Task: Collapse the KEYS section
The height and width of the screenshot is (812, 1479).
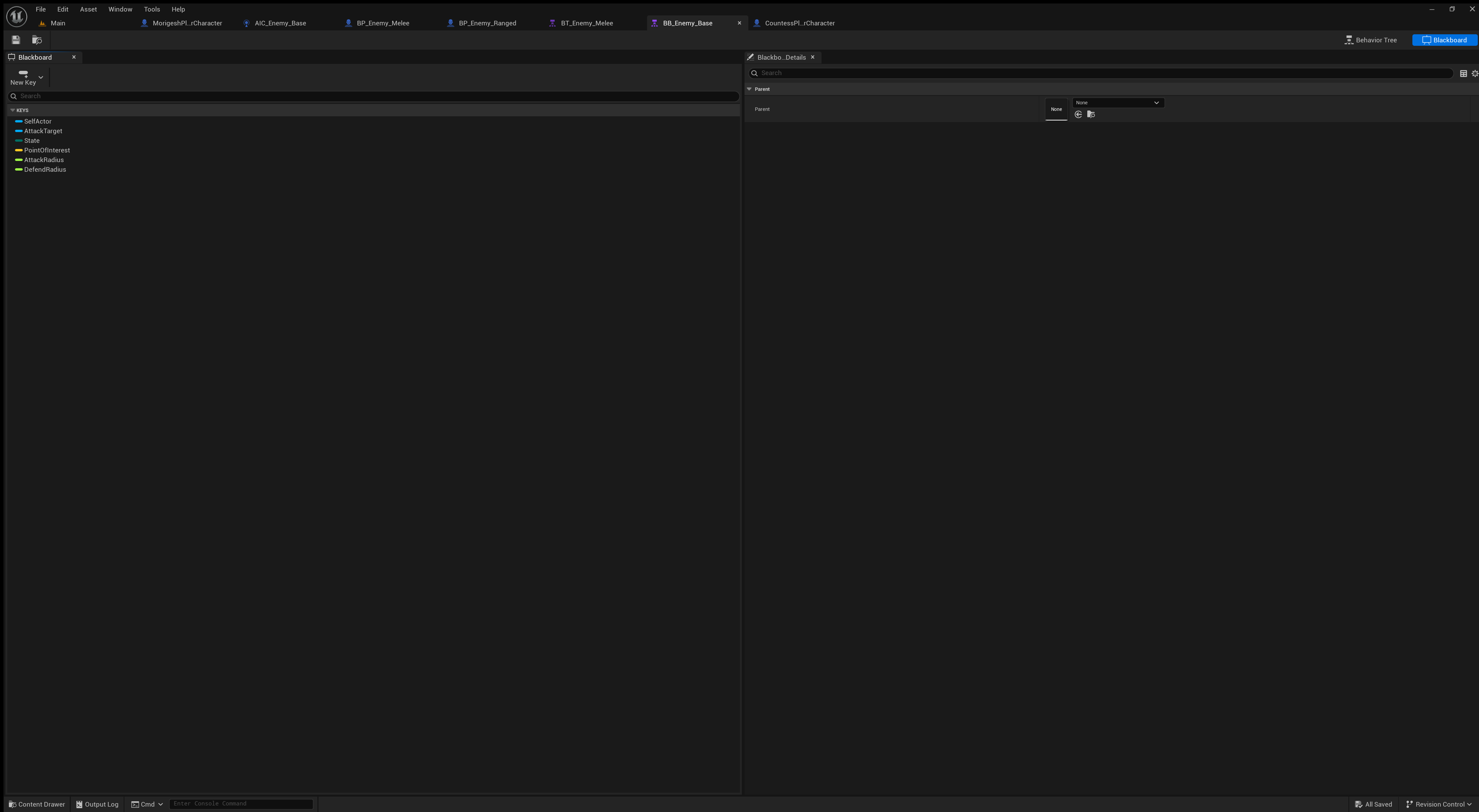Action: click(x=13, y=110)
